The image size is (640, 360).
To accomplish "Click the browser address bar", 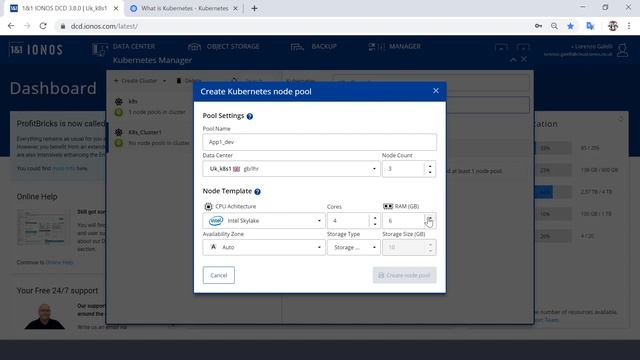I will [x=294, y=26].
